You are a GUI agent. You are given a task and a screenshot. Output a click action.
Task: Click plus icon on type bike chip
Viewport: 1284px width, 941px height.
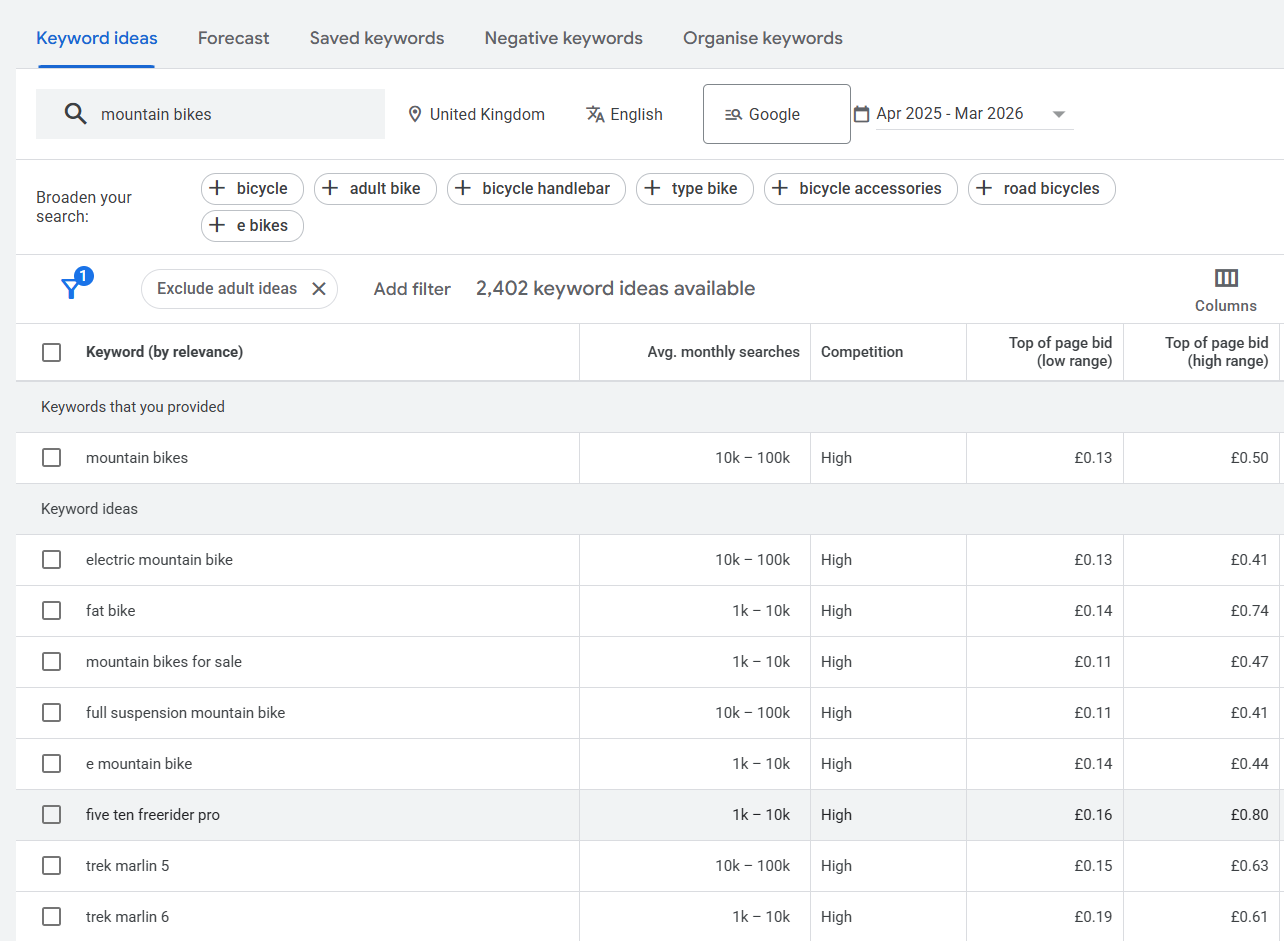click(652, 189)
